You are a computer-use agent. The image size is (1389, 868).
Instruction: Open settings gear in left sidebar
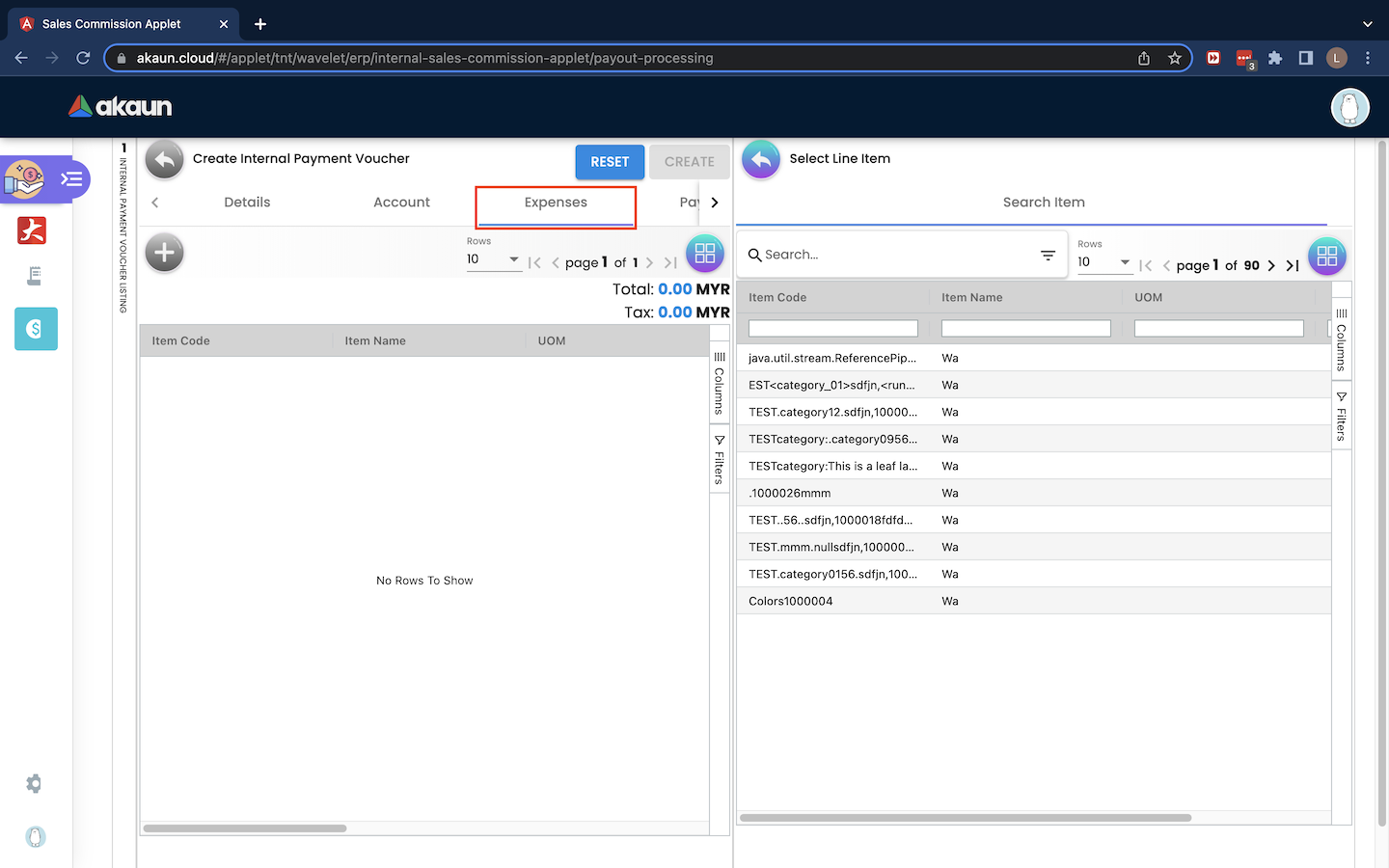click(x=35, y=784)
